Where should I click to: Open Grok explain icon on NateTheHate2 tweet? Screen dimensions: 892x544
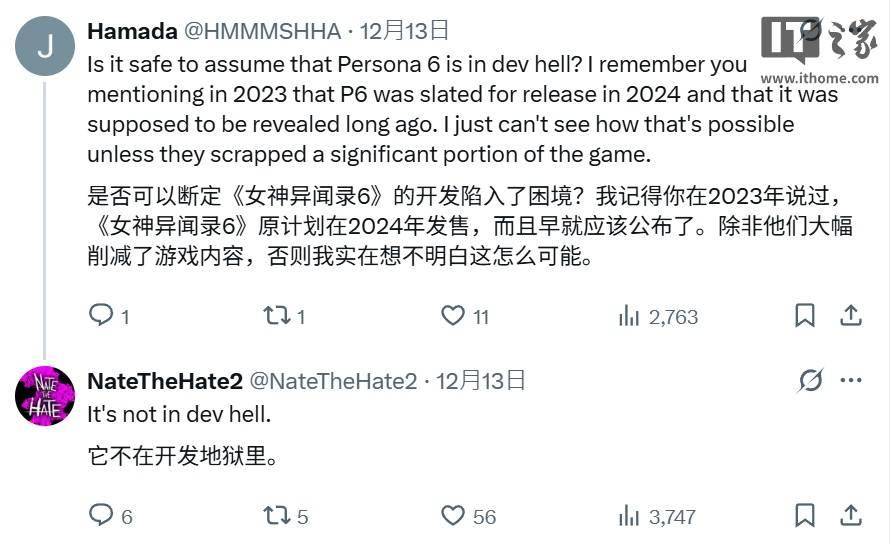pos(810,380)
